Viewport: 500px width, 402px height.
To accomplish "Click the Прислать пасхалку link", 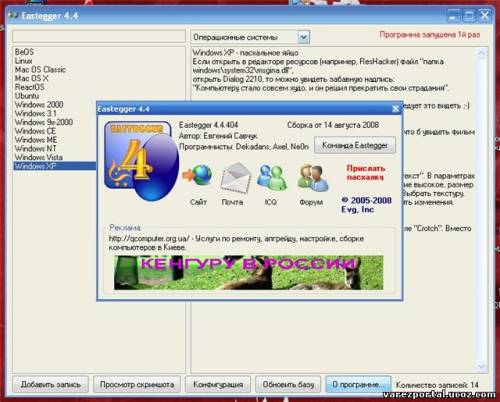I will [366, 173].
